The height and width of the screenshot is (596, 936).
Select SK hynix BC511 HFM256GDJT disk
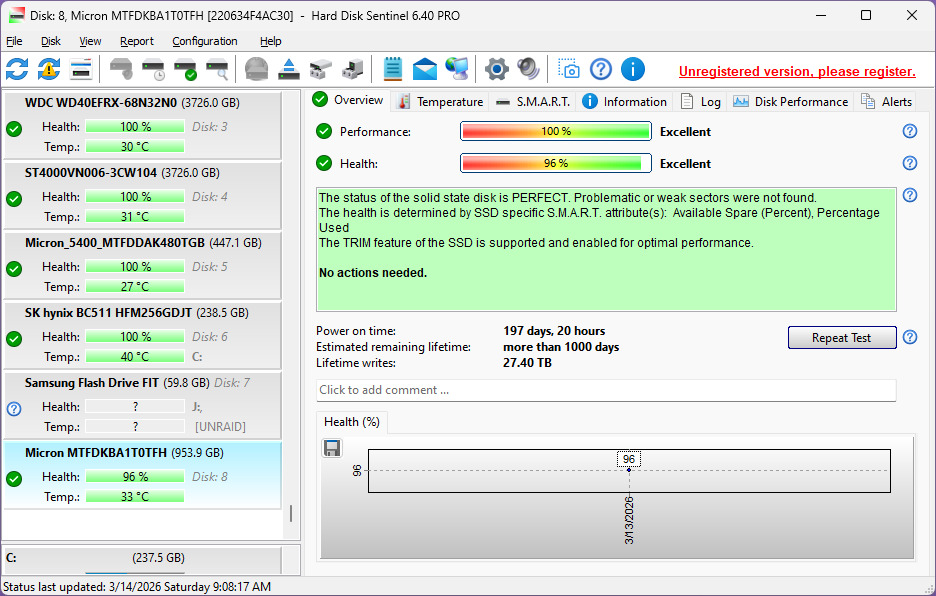142,334
